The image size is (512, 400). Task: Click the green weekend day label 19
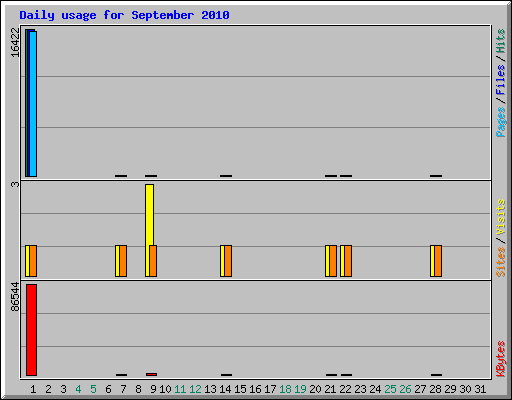tap(300, 389)
